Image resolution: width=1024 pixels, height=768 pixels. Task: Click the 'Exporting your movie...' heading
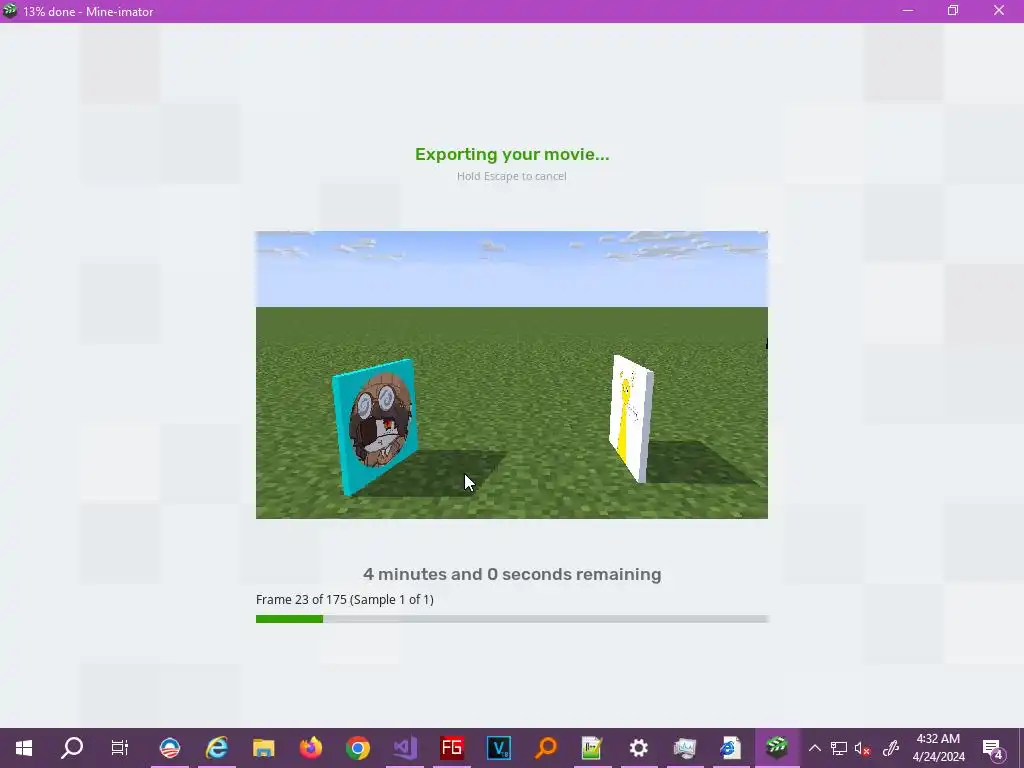512,155
